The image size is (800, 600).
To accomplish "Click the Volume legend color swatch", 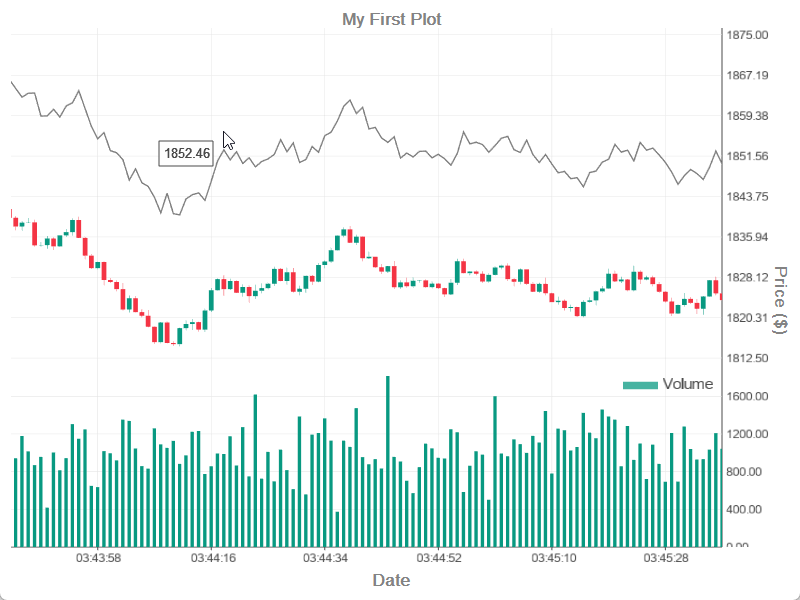I will (x=639, y=385).
